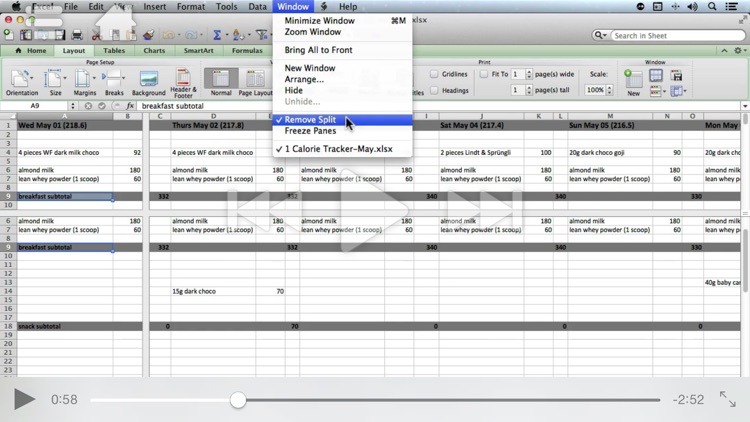Viewport: 750px width, 422px height.
Task: Open the ribbon gear settings dropdown
Action: [739, 50]
